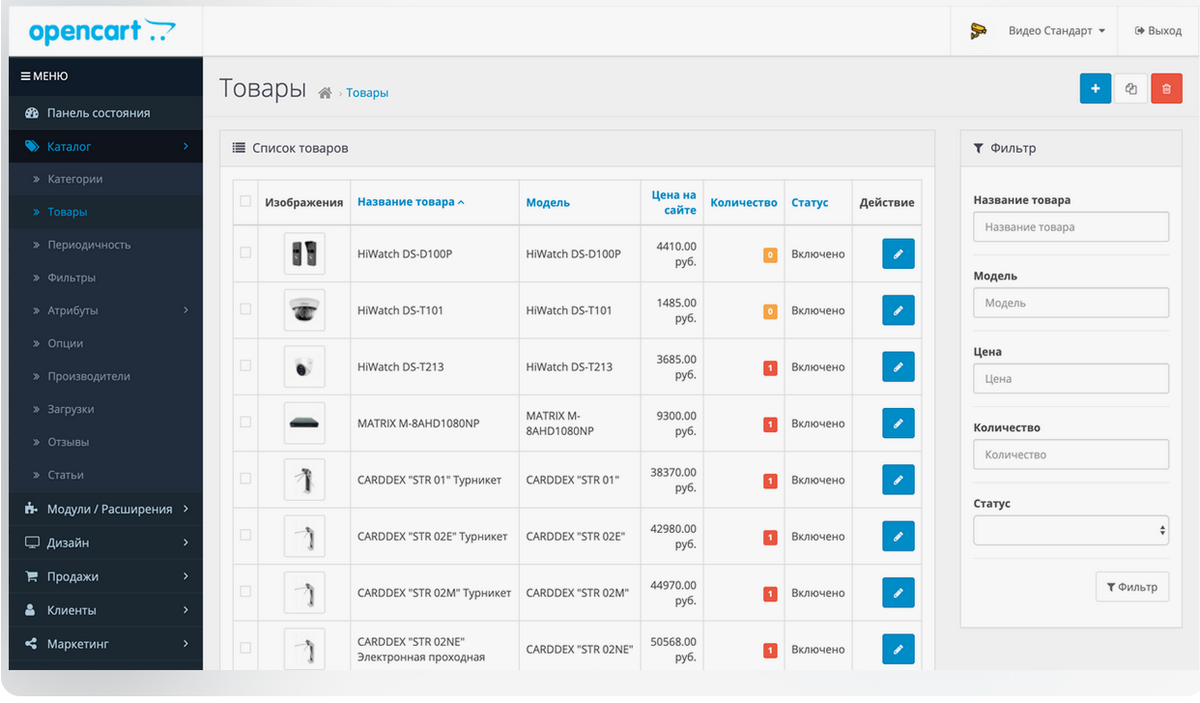Open the Статус dropdown in the filter panel
Viewport: 1200px width, 703px height.
1070,529
